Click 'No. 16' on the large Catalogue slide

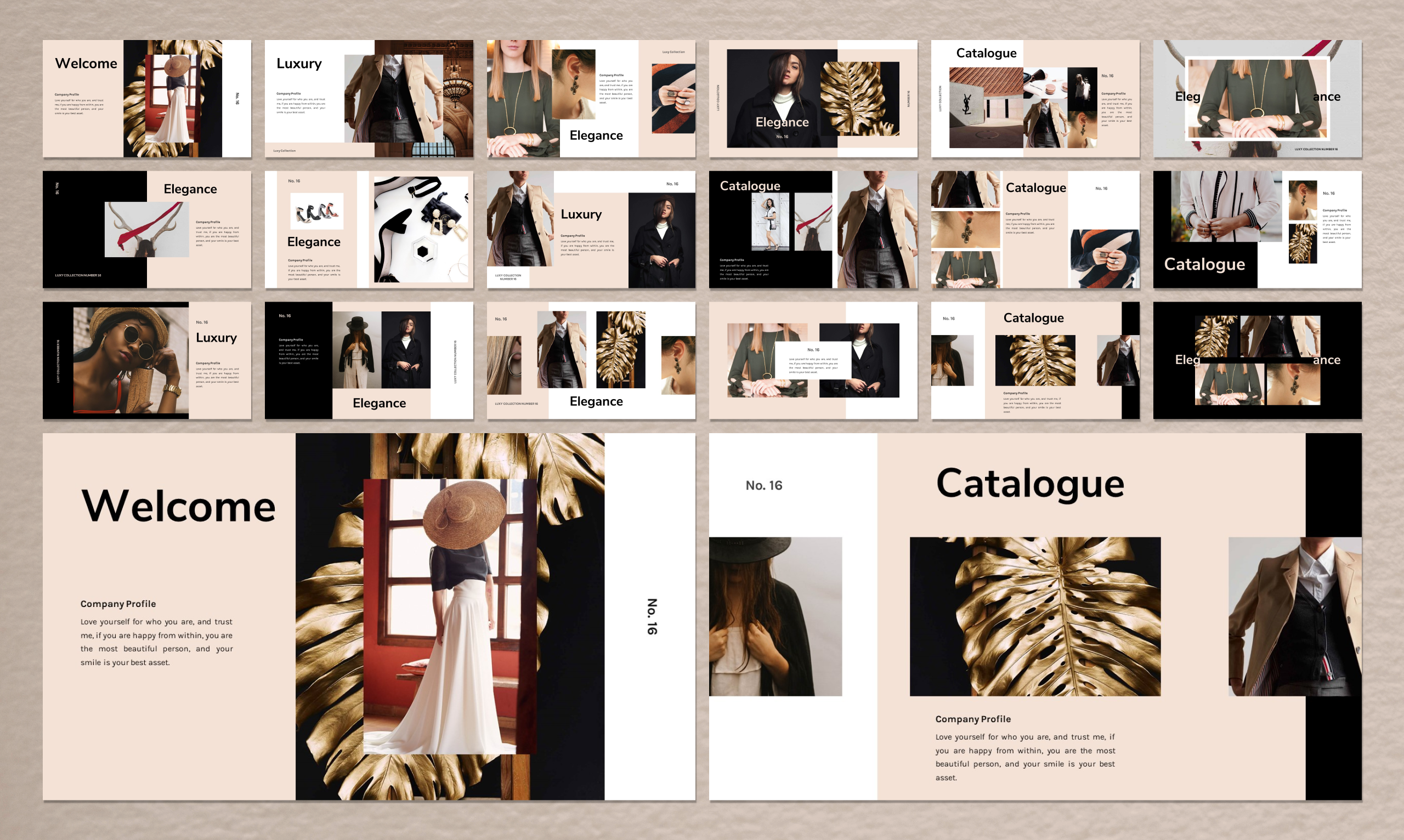(x=764, y=485)
